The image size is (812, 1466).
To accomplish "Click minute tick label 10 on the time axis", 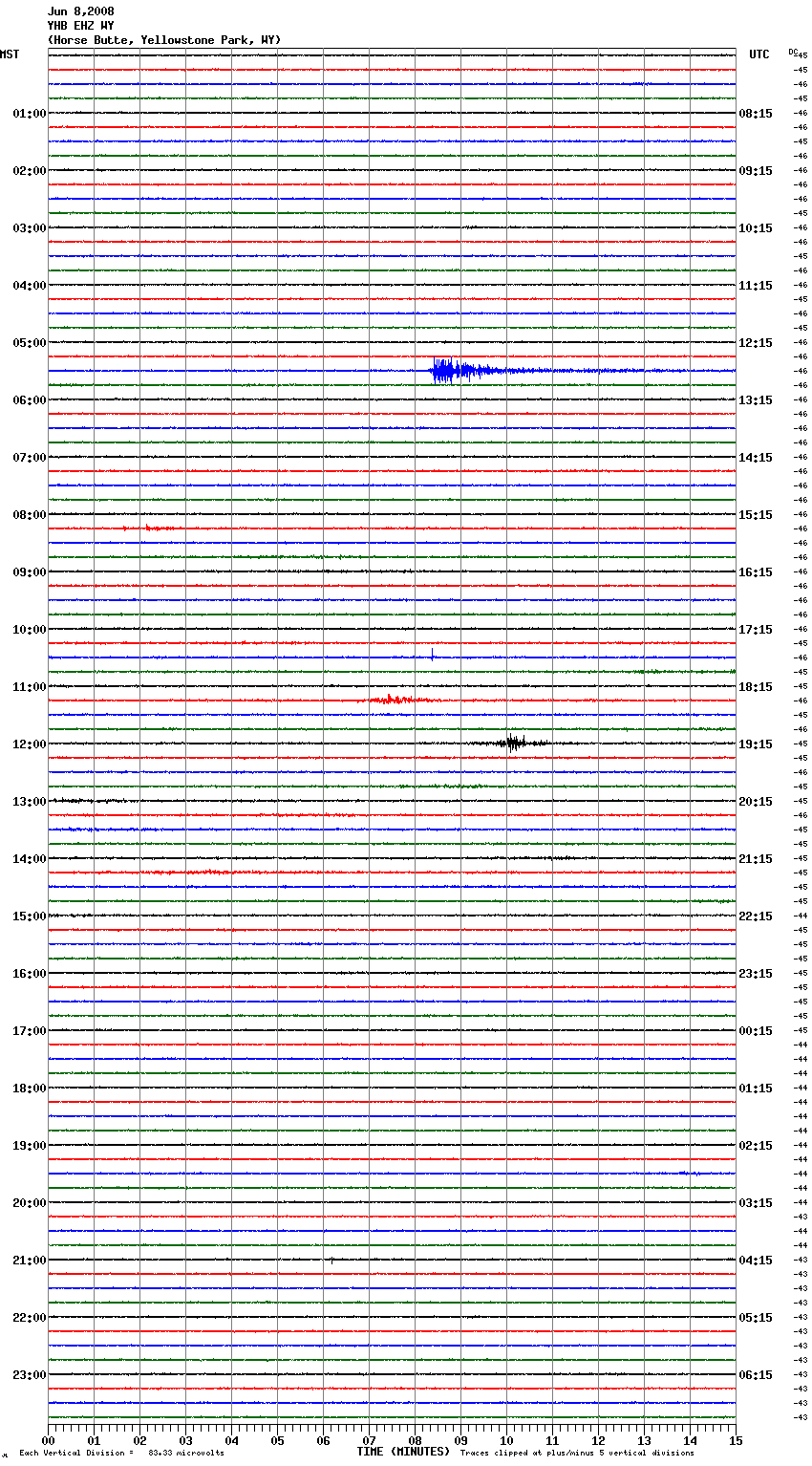I will [506, 1440].
